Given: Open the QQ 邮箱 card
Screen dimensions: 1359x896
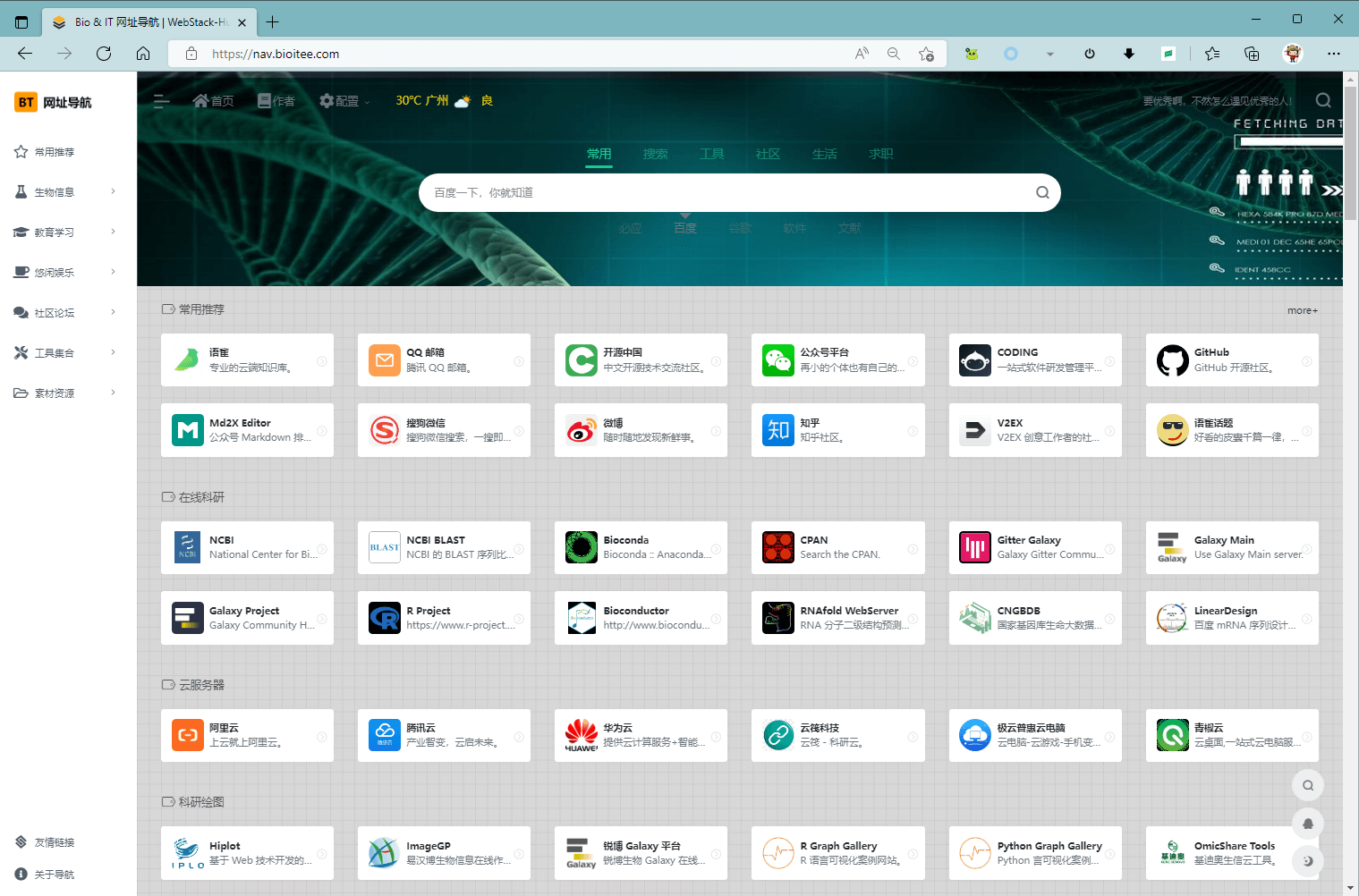Looking at the screenshot, I should [444, 360].
